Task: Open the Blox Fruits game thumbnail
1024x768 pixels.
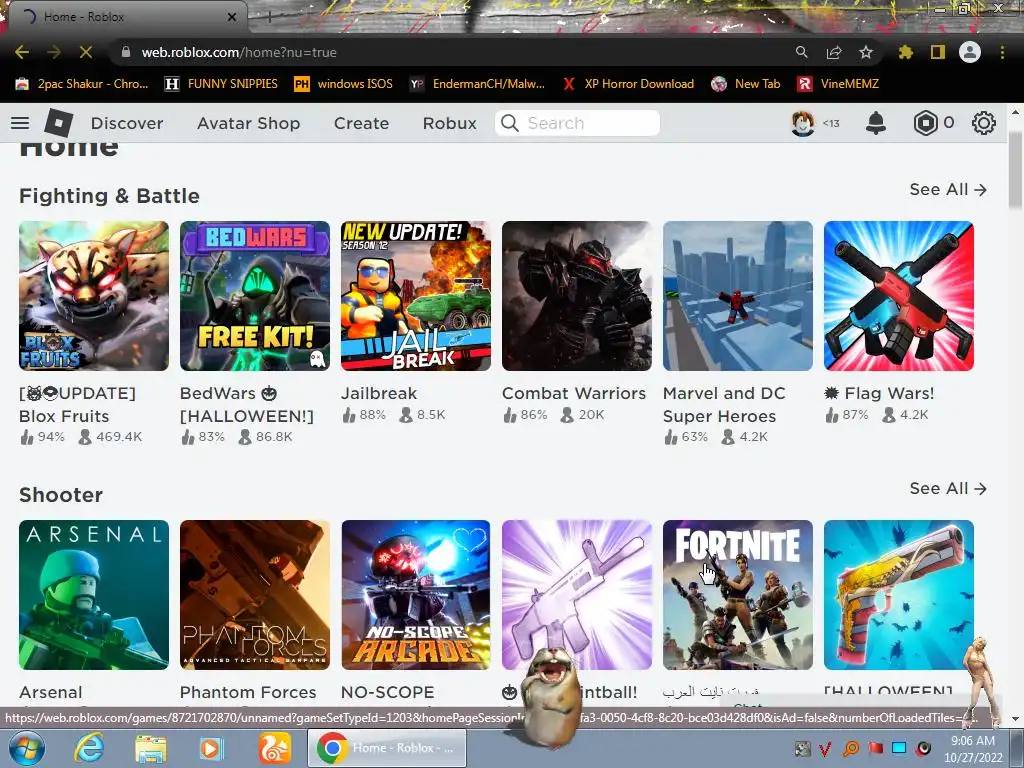Action: coord(94,296)
